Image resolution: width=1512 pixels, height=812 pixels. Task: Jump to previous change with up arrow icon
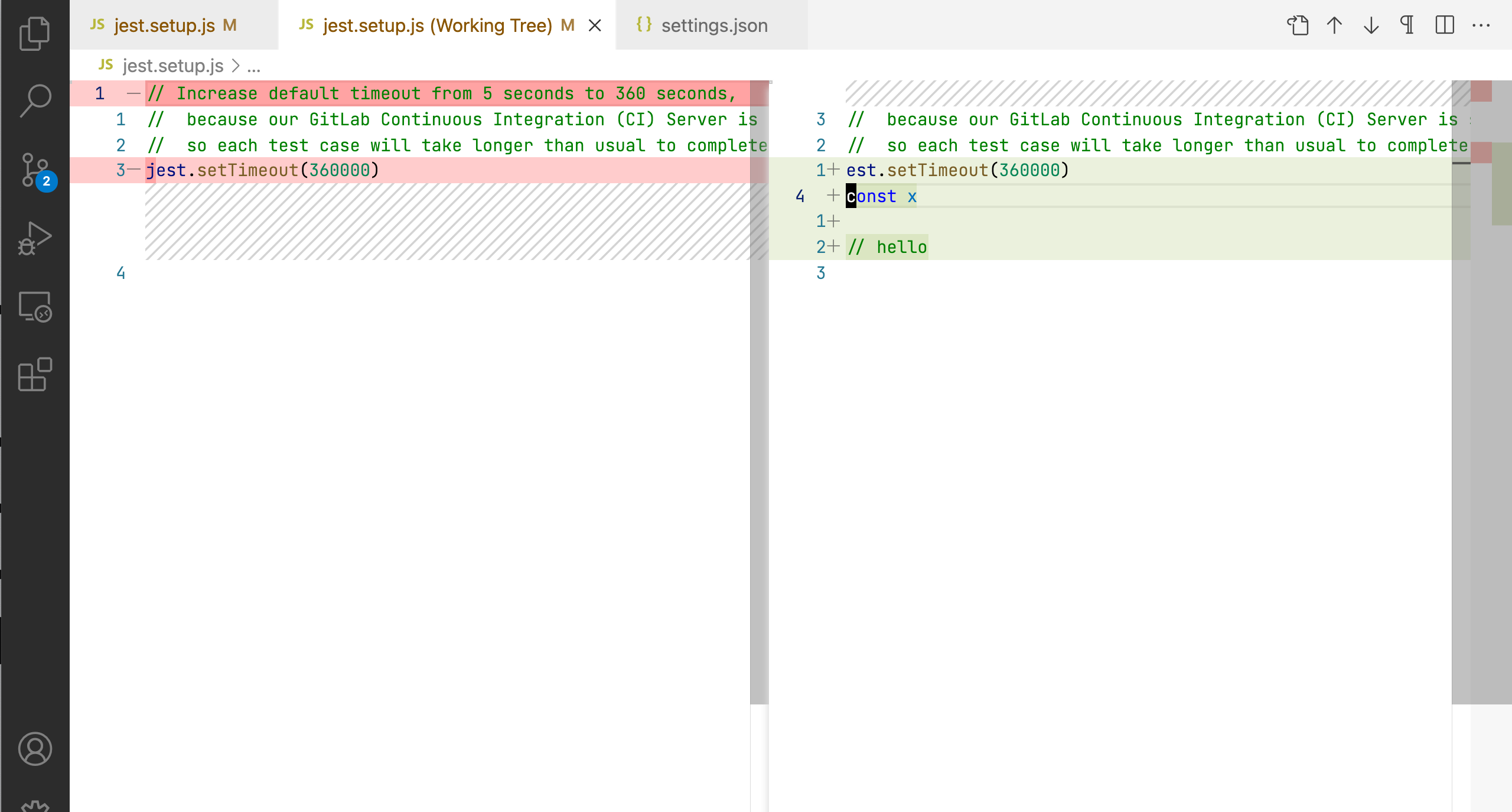(x=1334, y=25)
